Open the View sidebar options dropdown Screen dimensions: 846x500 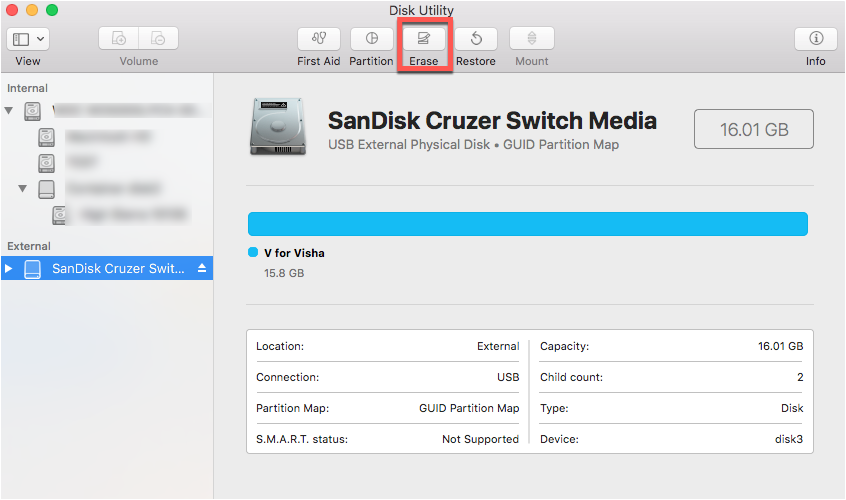tap(28, 39)
